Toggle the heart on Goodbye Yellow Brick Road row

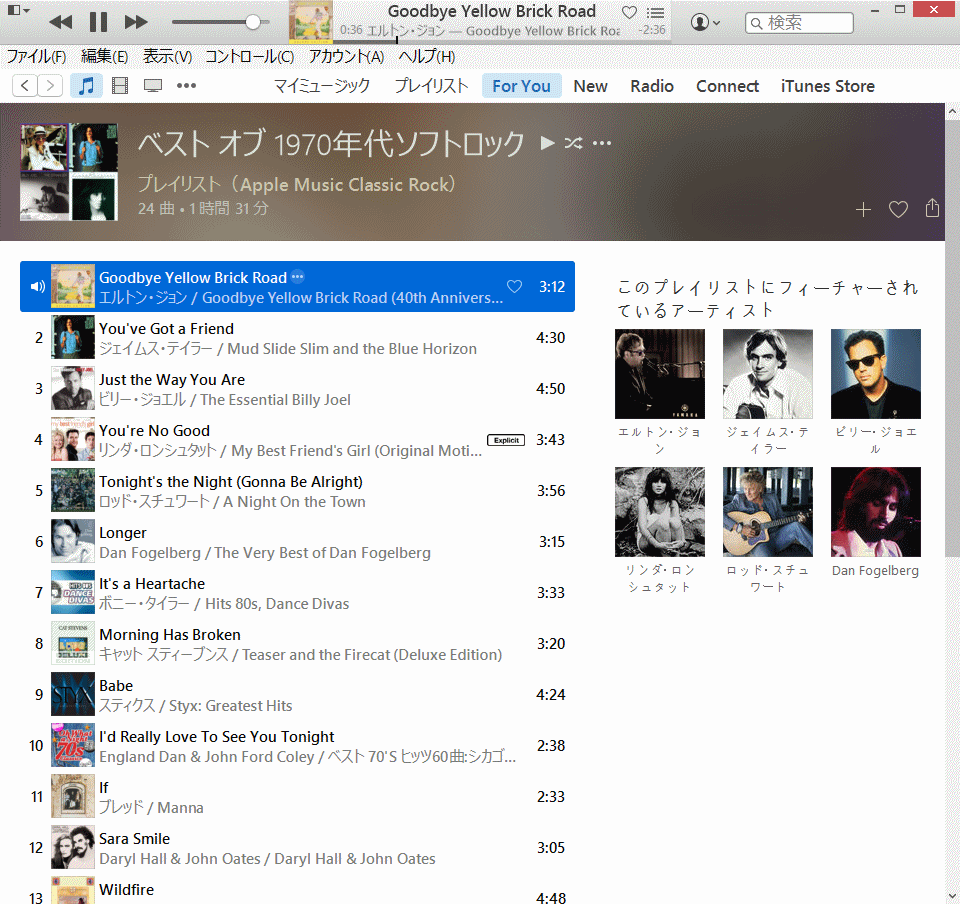(514, 287)
